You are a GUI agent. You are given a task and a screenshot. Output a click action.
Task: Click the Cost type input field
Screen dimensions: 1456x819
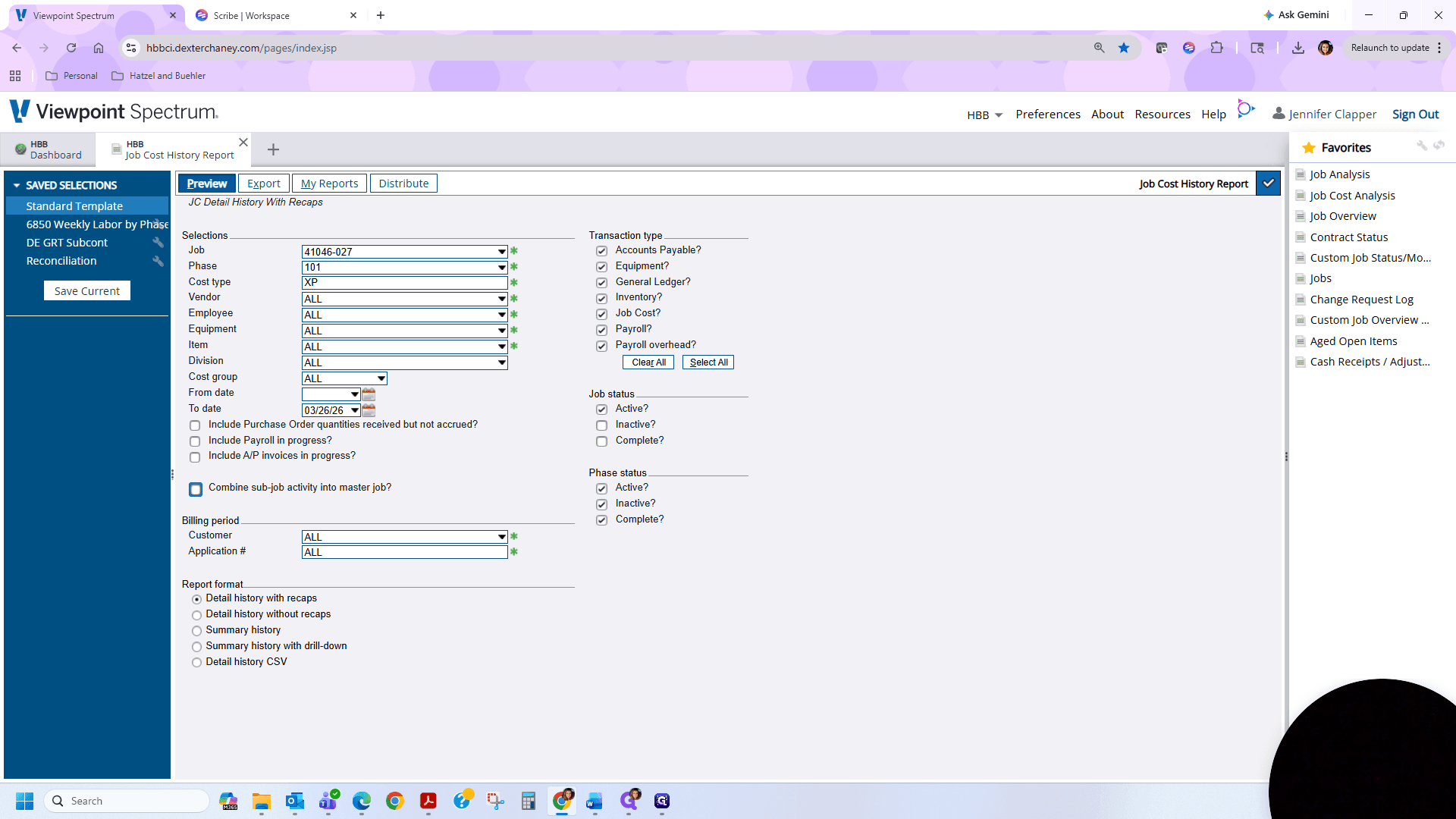click(x=404, y=283)
